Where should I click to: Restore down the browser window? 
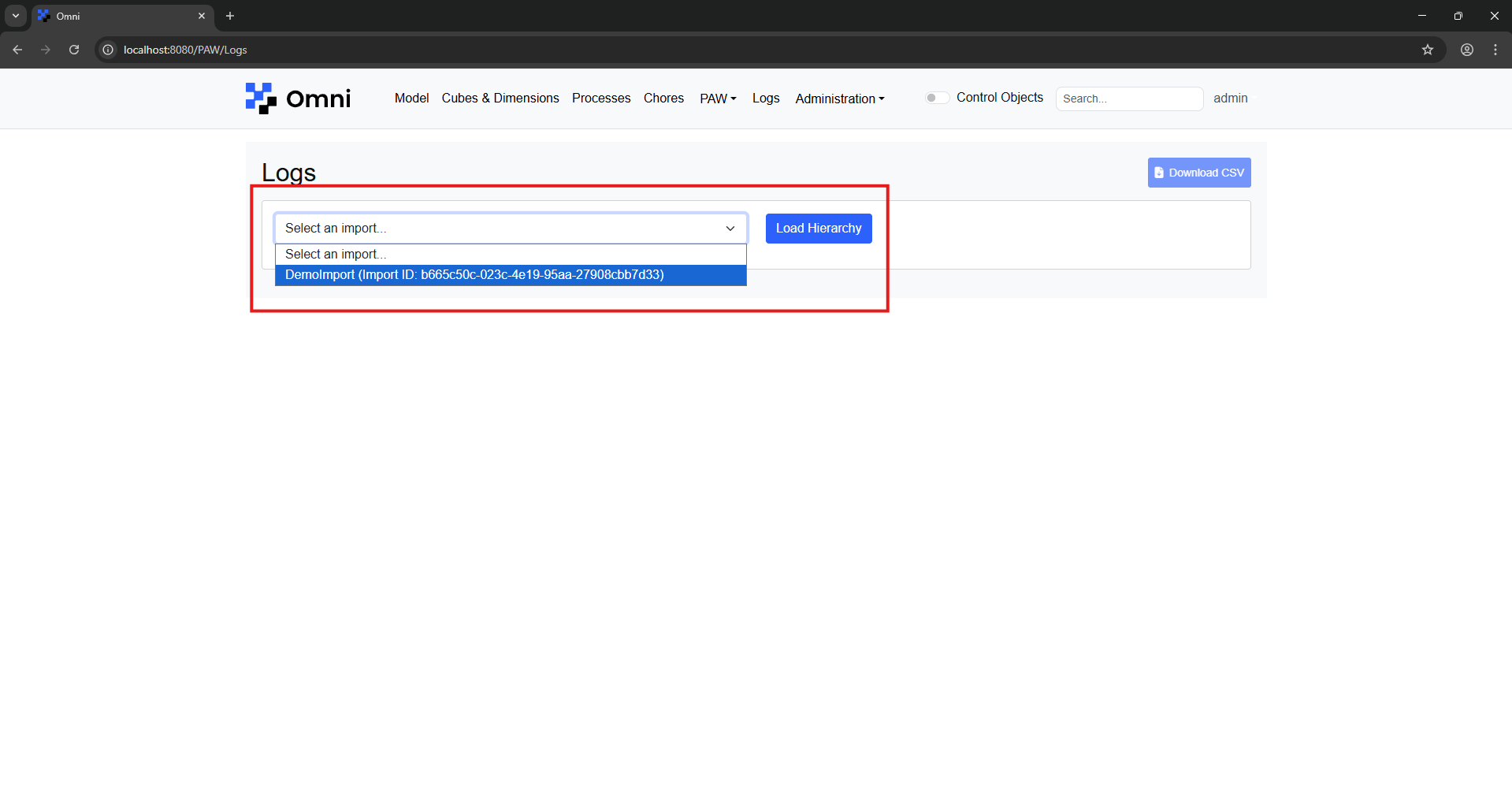click(1458, 16)
